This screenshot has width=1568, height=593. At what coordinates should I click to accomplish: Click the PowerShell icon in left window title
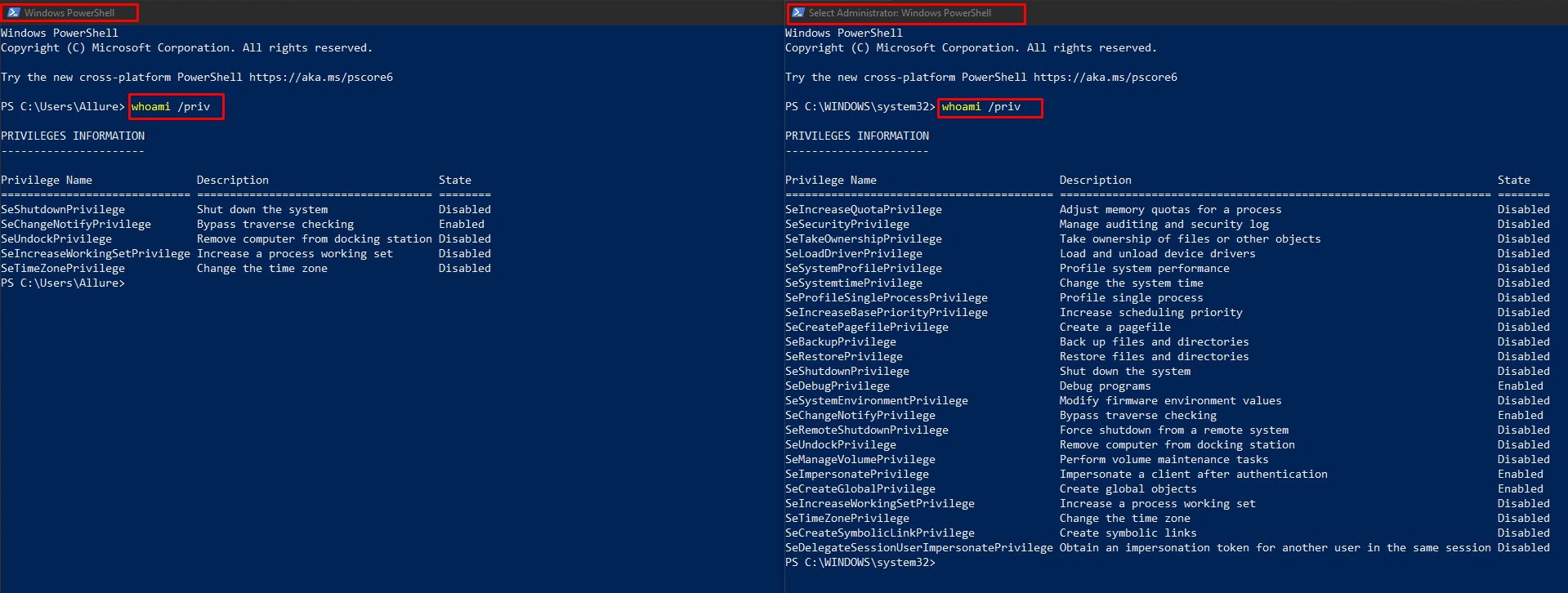(x=13, y=12)
